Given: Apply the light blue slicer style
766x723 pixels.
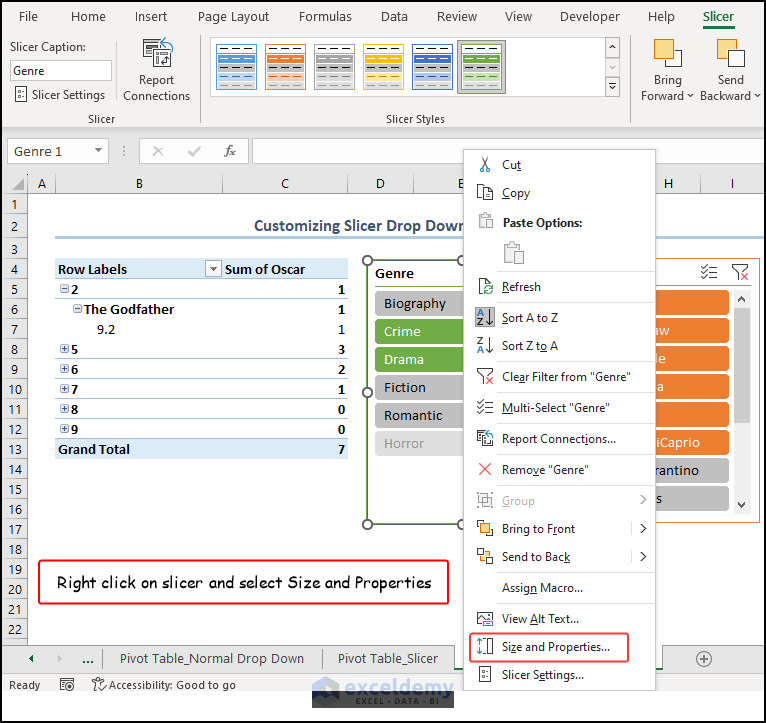Looking at the screenshot, I should click(236, 66).
